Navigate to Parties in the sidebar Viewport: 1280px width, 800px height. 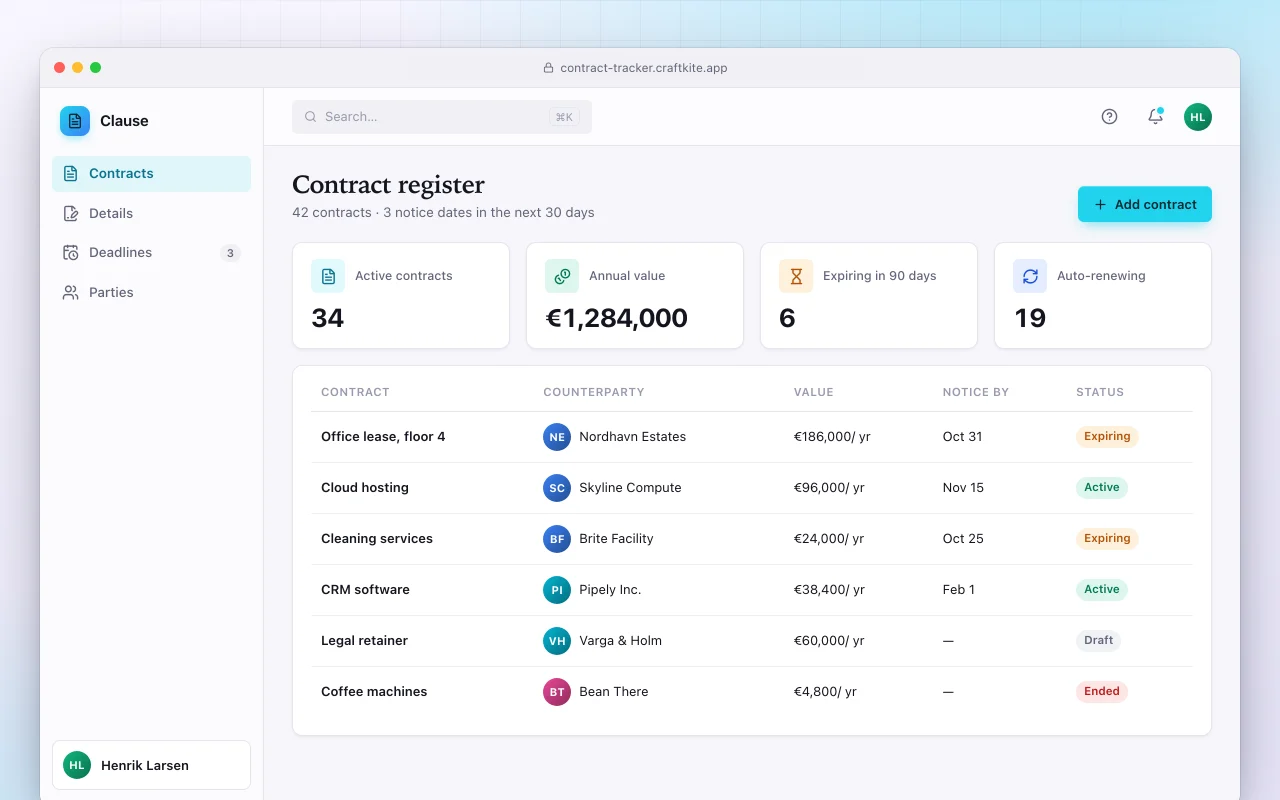click(151, 293)
